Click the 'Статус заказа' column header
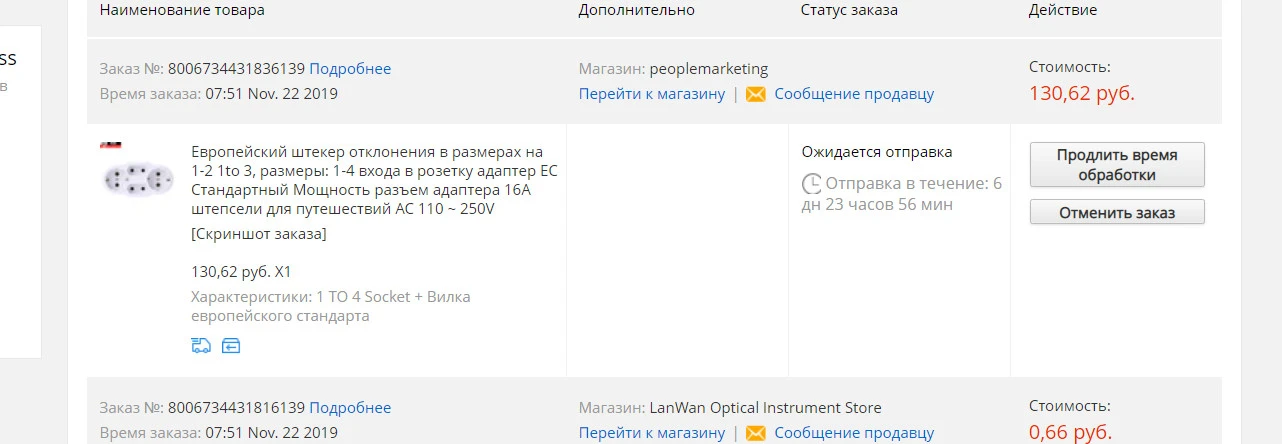Screen dimensions: 1282x444 849,10
